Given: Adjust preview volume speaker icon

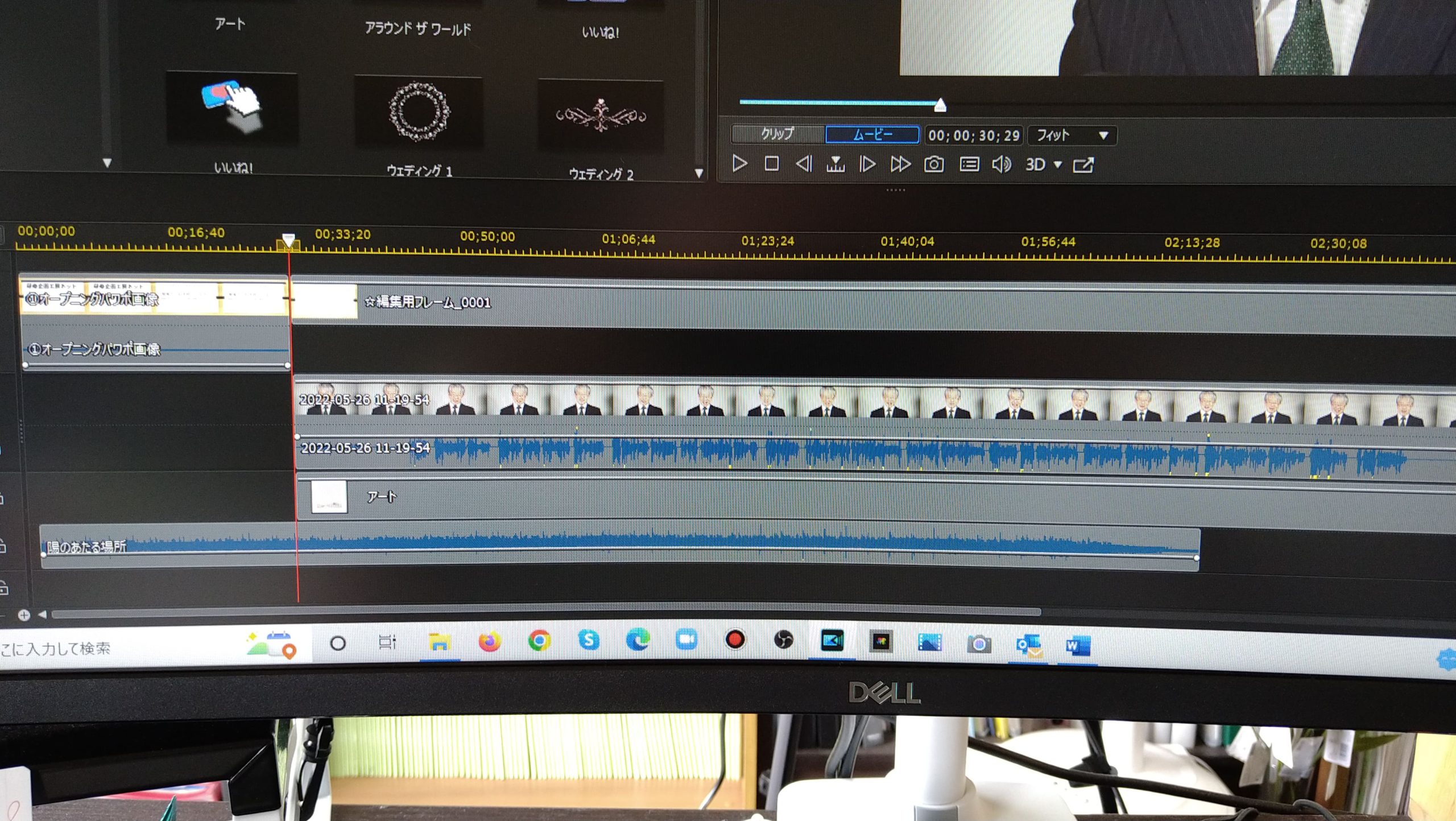Looking at the screenshot, I should click(1002, 165).
